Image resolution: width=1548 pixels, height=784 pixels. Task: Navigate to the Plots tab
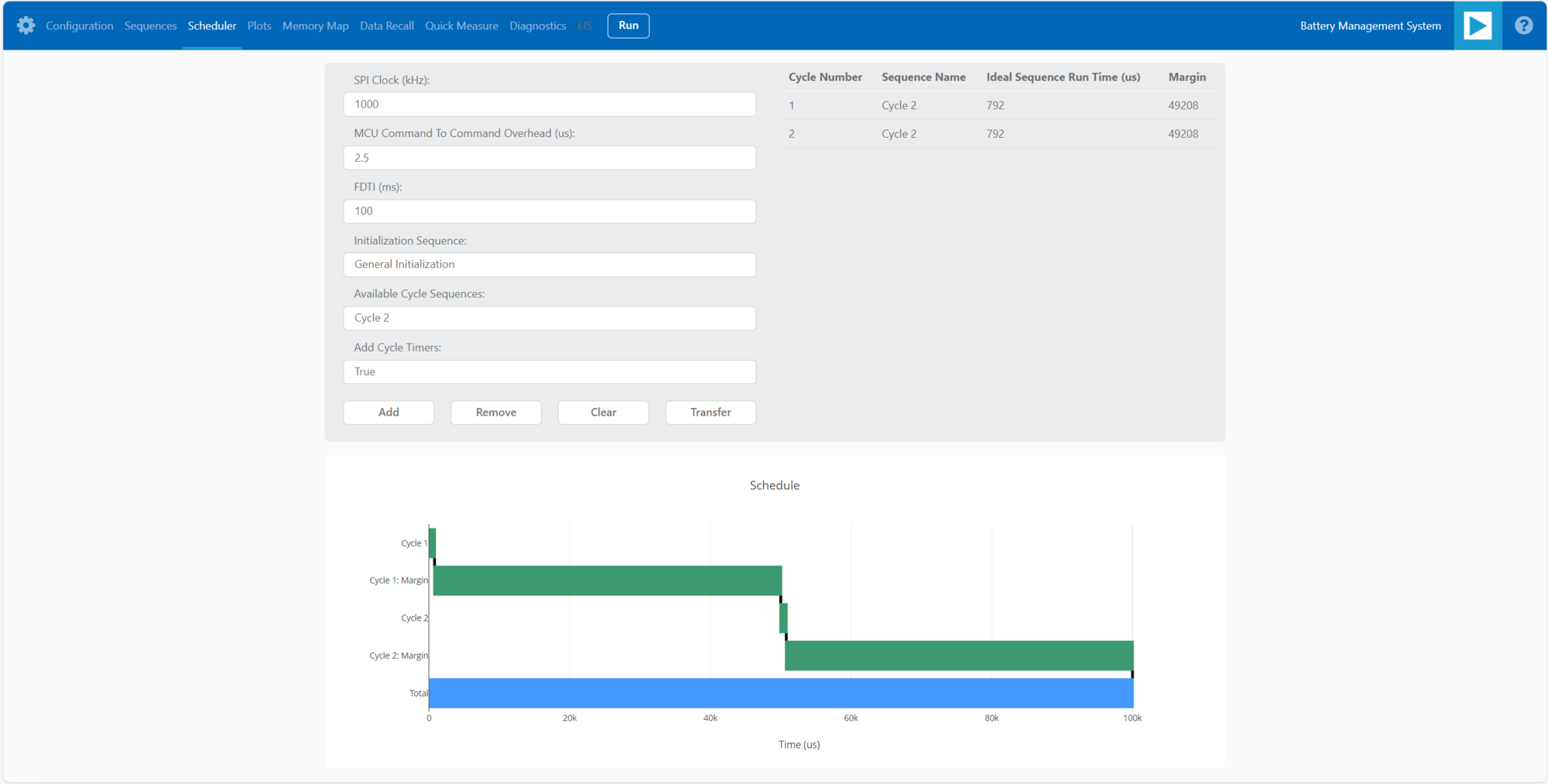(259, 26)
